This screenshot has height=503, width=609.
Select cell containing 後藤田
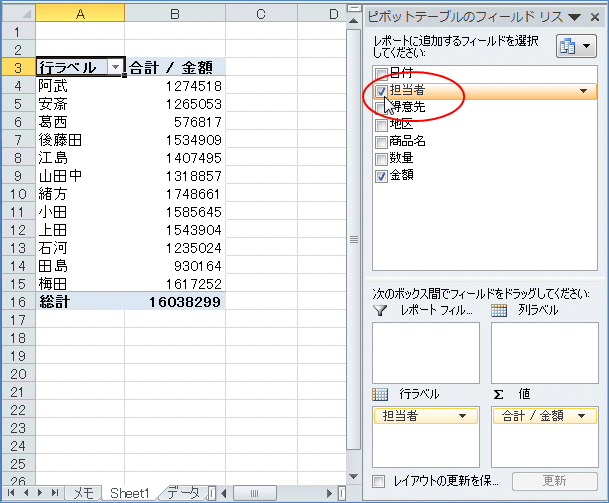point(80,140)
